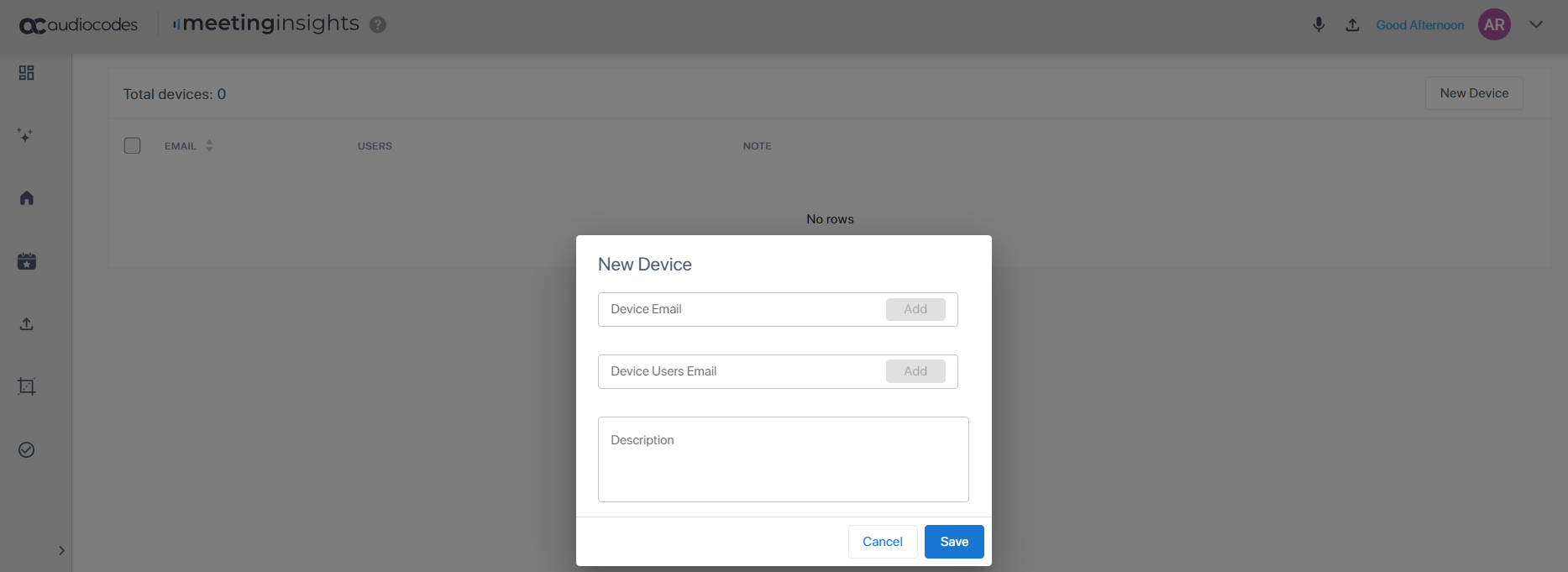
Task: Open the calendar meetings sidebar icon
Action: pos(27,261)
